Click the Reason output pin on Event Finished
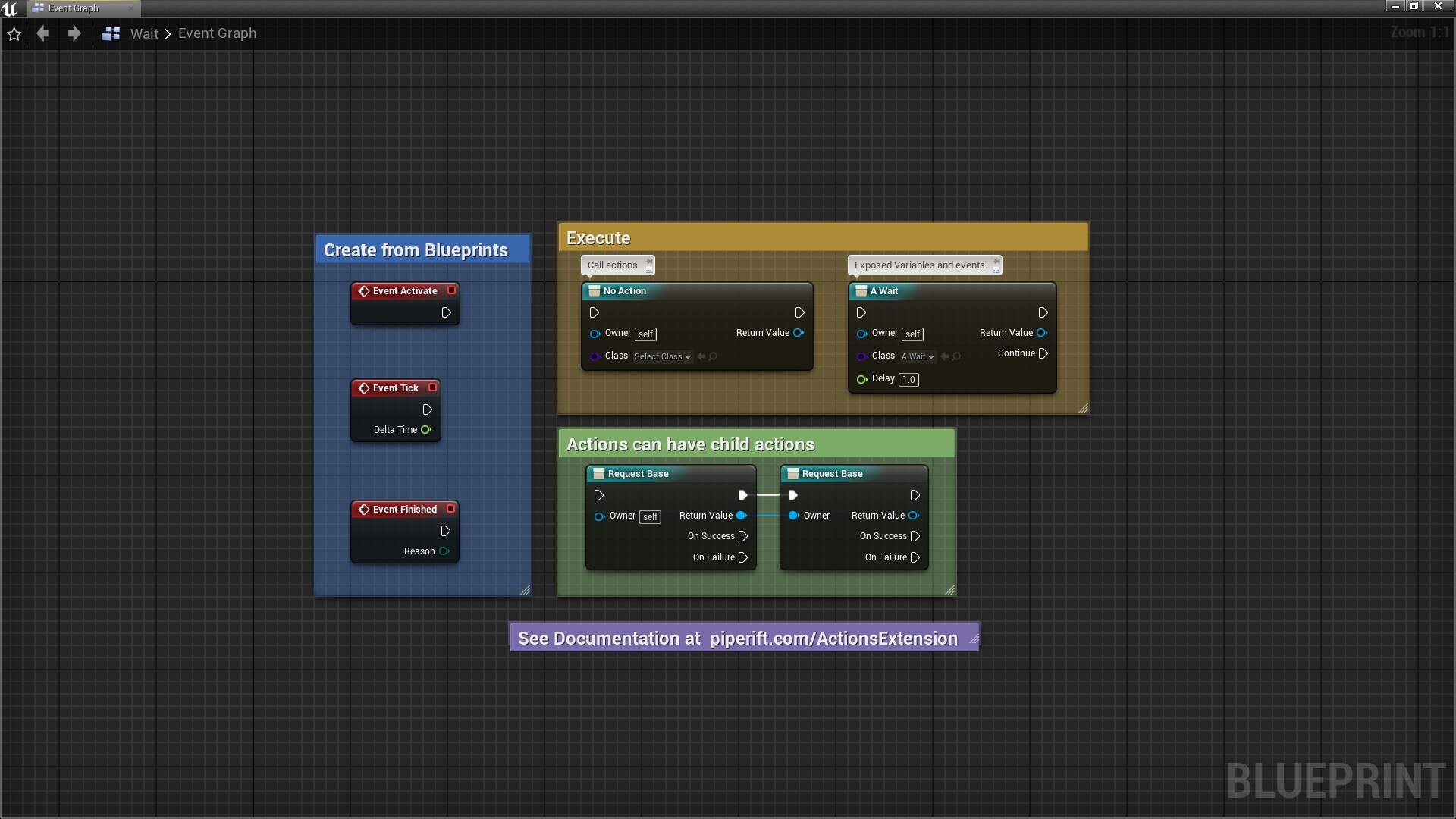This screenshot has width=1456, height=819. tap(444, 551)
